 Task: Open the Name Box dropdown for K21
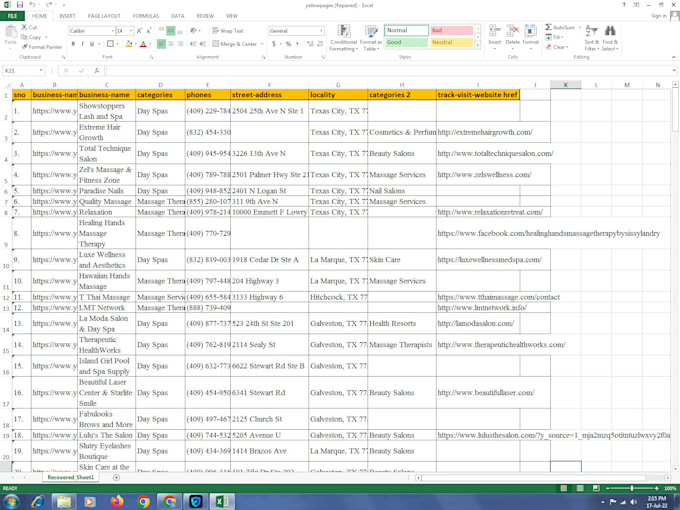tap(41, 70)
